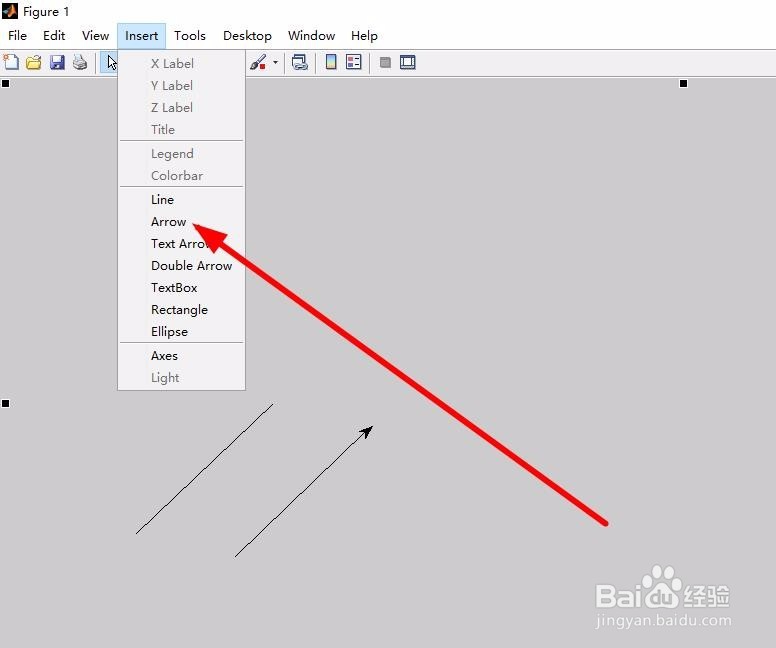The image size is (776, 648).
Task: Select the plain line annotation in figure
Action: (x=205, y=468)
